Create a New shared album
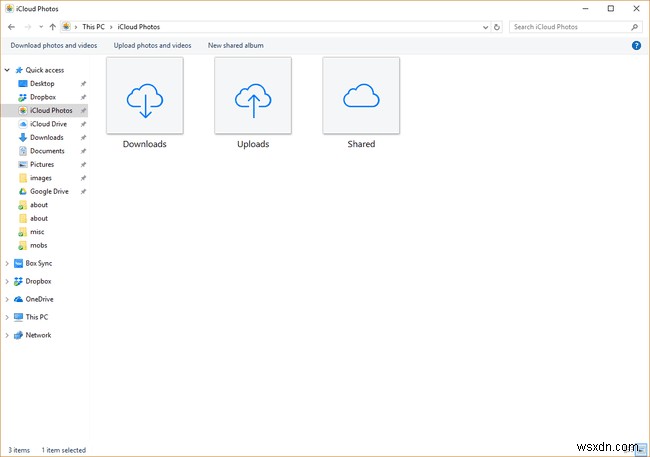 click(235, 46)
